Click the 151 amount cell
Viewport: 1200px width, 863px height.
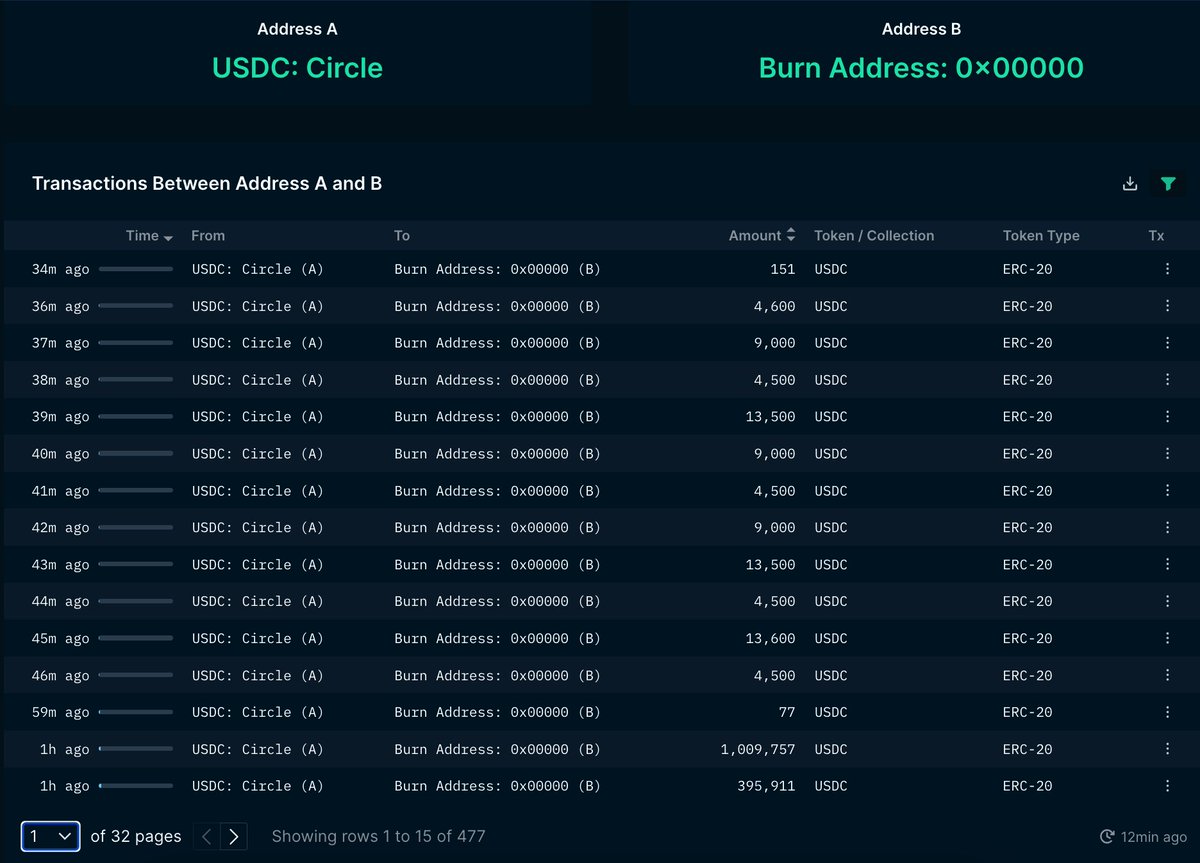tap(783, 269)
